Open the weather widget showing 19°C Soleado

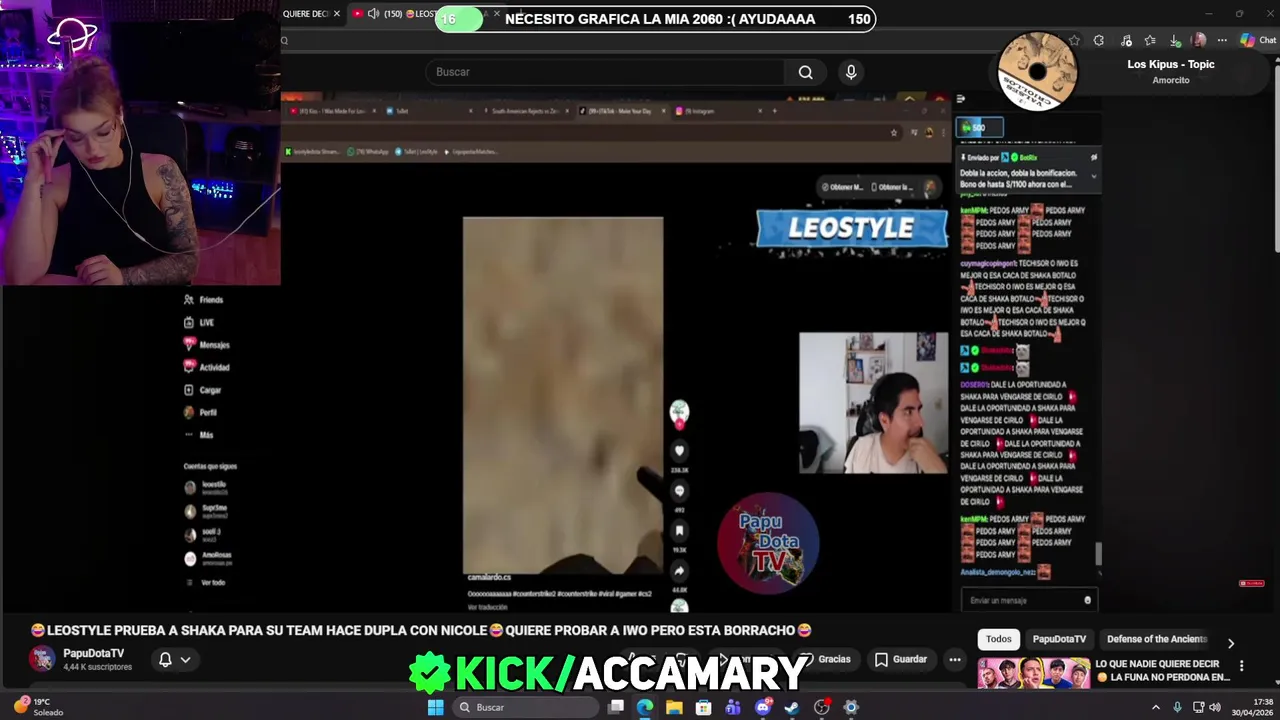point(36,707)
